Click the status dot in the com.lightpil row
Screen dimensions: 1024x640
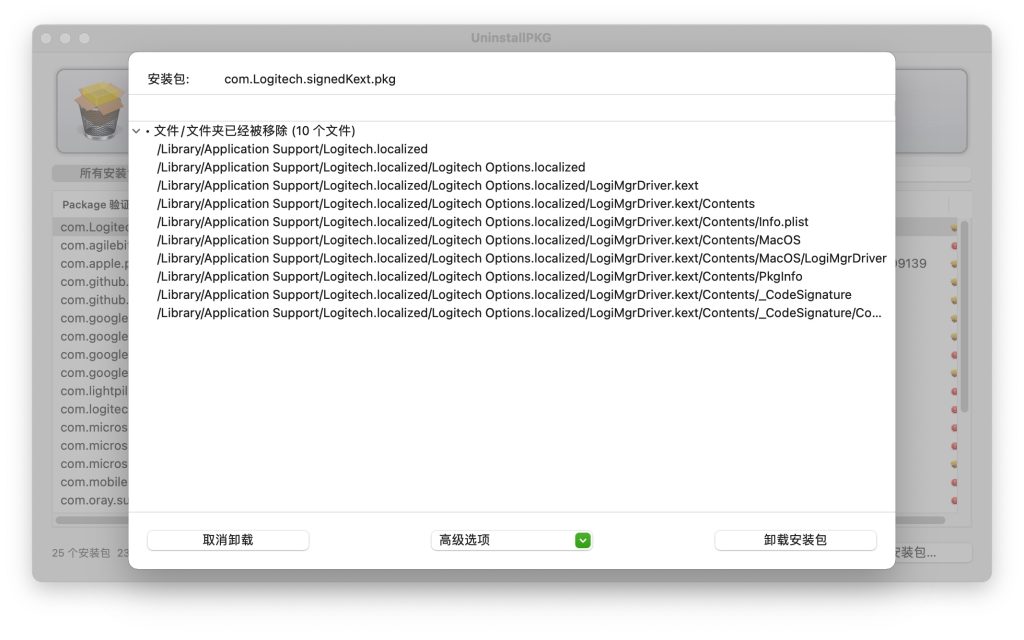pyautogui.click(x=954, y=391)
